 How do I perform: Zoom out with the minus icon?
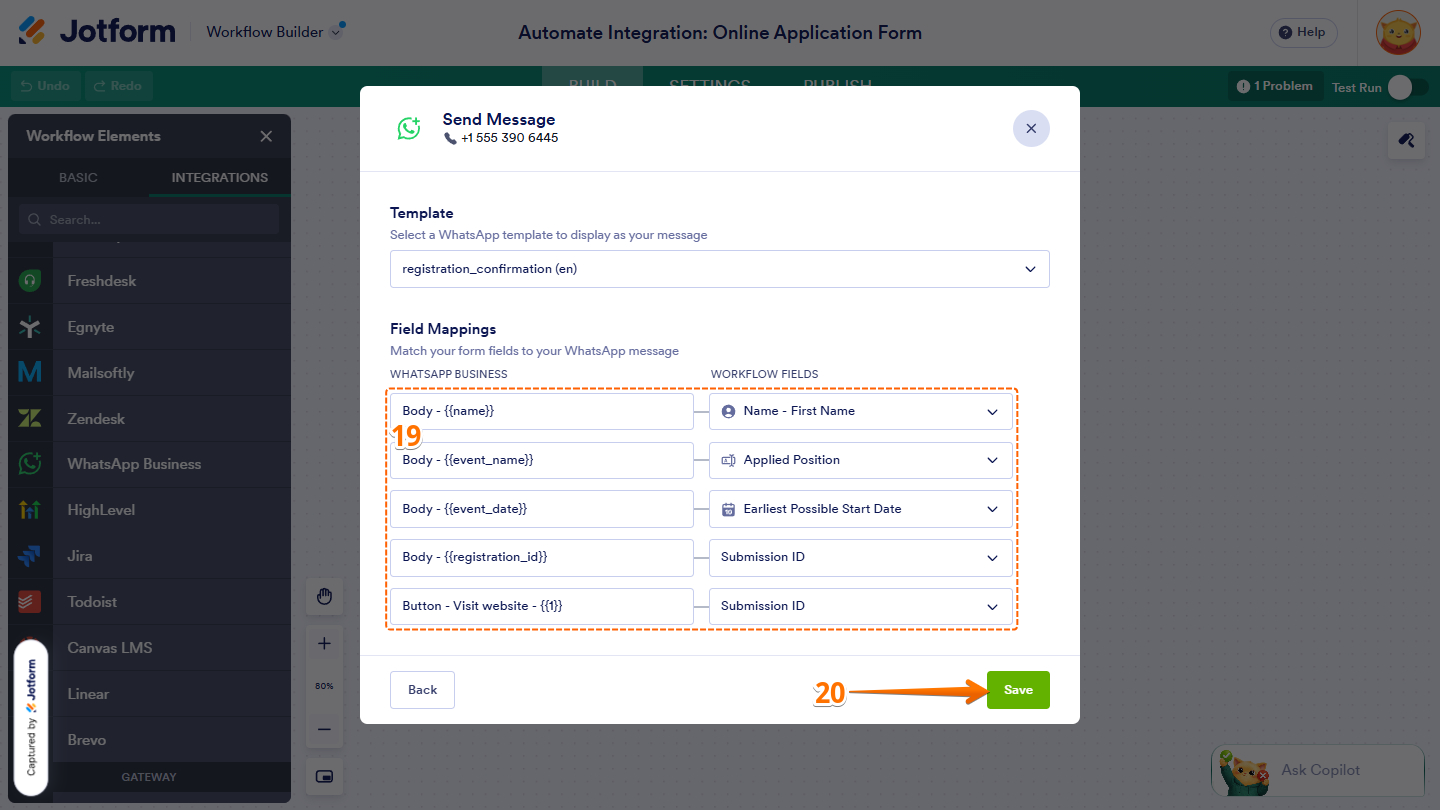coord(324,729)
